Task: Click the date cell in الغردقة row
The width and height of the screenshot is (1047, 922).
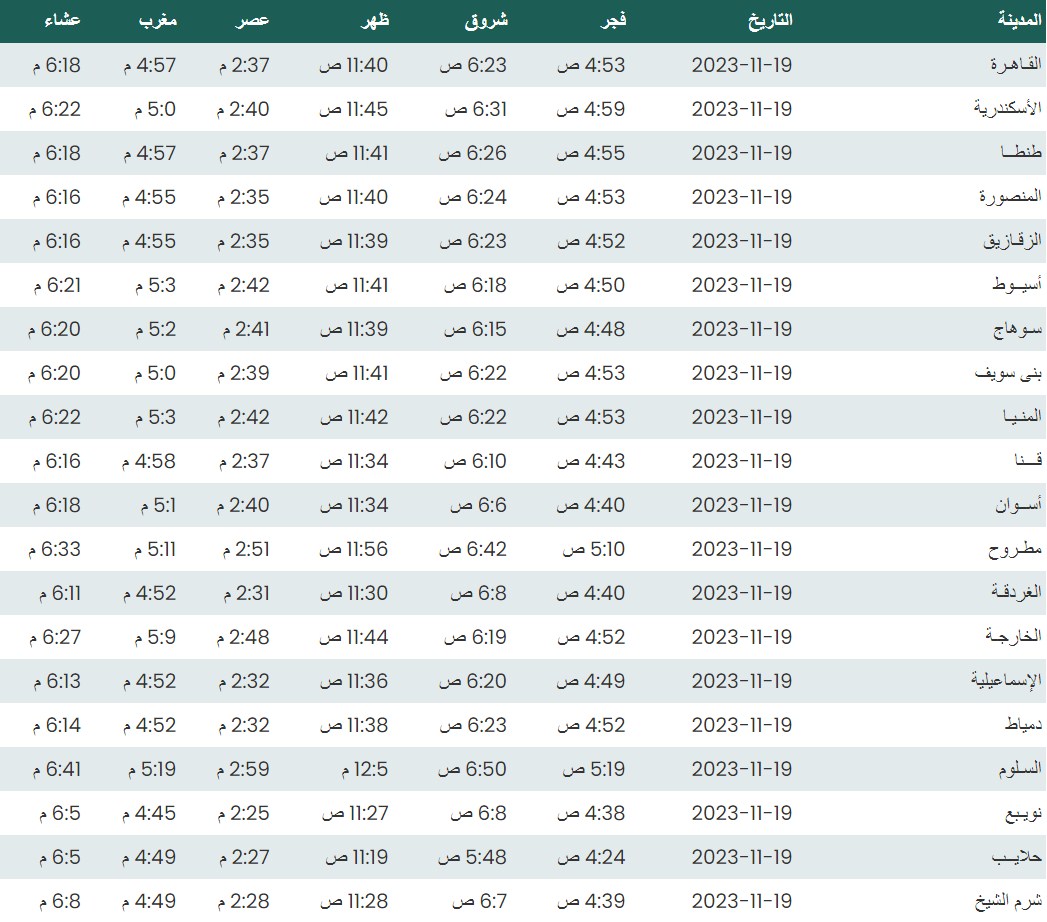Action: pos(741,593)
